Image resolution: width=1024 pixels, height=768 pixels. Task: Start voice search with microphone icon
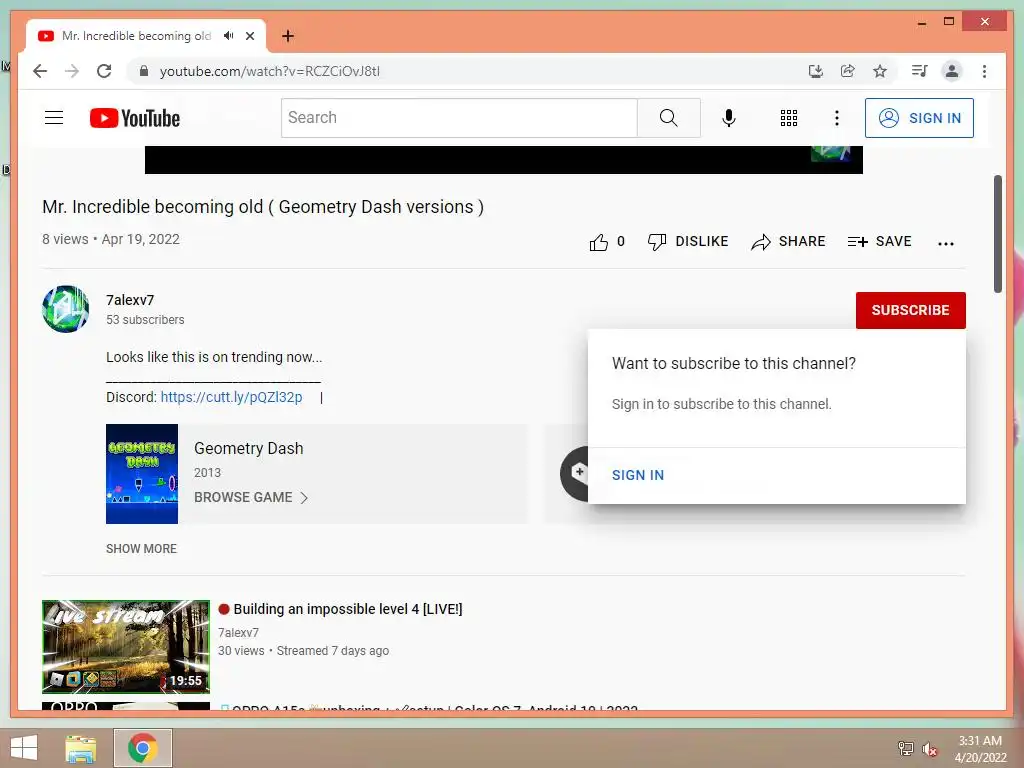tap(729, 118)
